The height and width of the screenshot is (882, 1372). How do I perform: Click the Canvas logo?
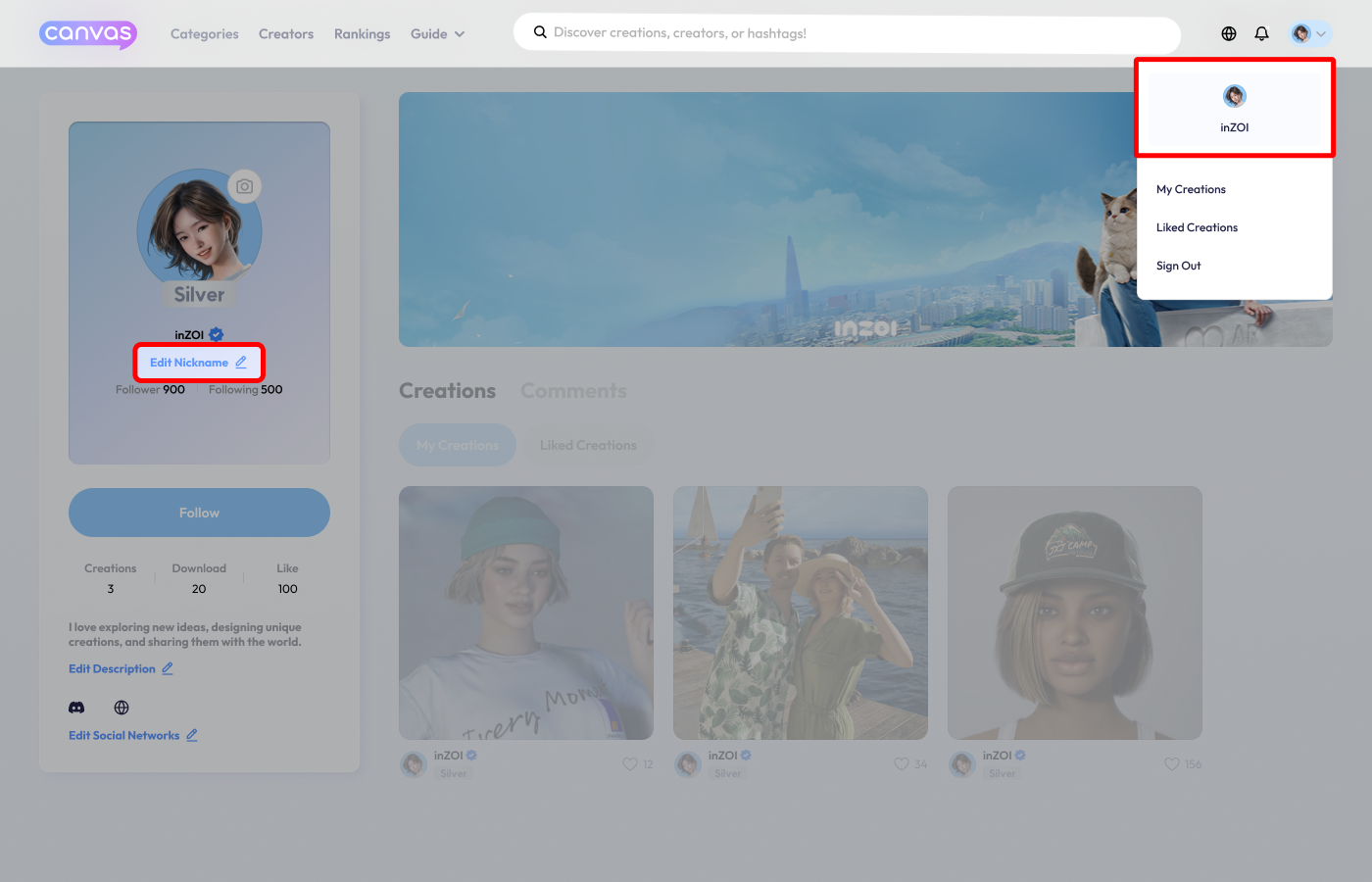tap(88, 33)
